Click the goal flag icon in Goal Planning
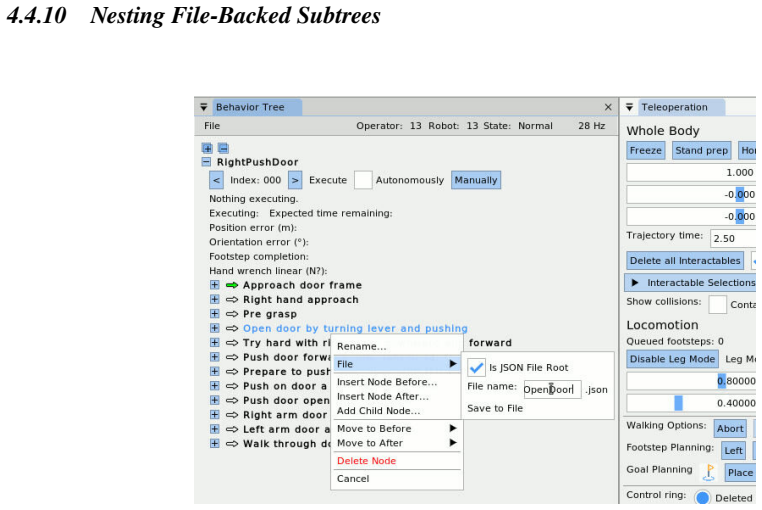 click(x=709, y=473)
